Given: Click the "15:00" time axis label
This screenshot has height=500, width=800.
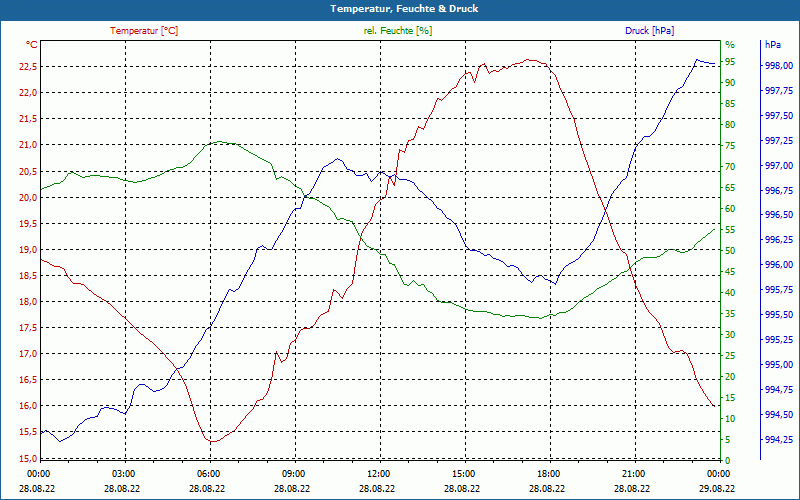Looking at the screenshot, I should (463, 474).
